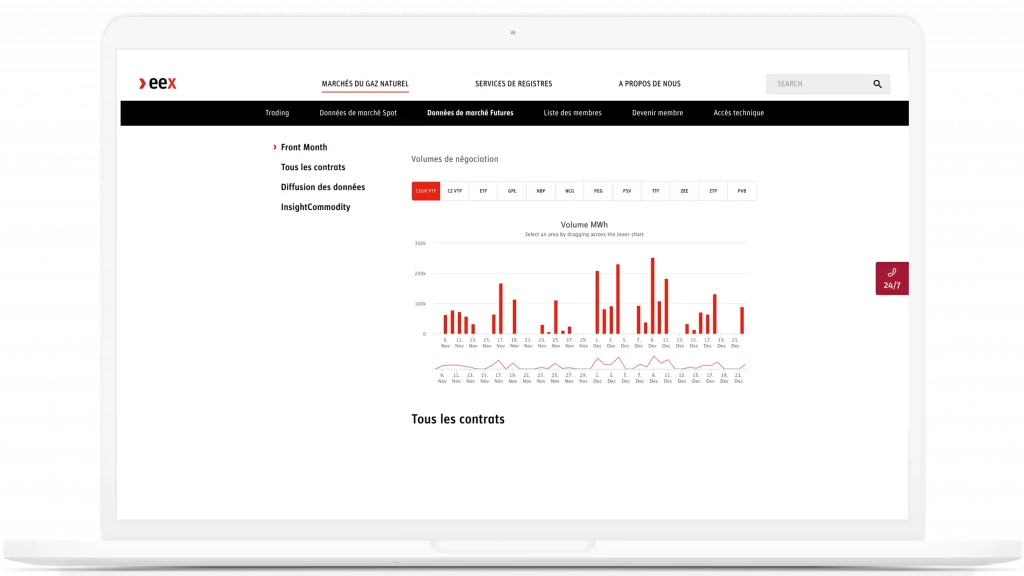The width and height of the screenshot is (1024, 576).
Task: Select the PEG hub tab
Action: click(x=598, y=191)
